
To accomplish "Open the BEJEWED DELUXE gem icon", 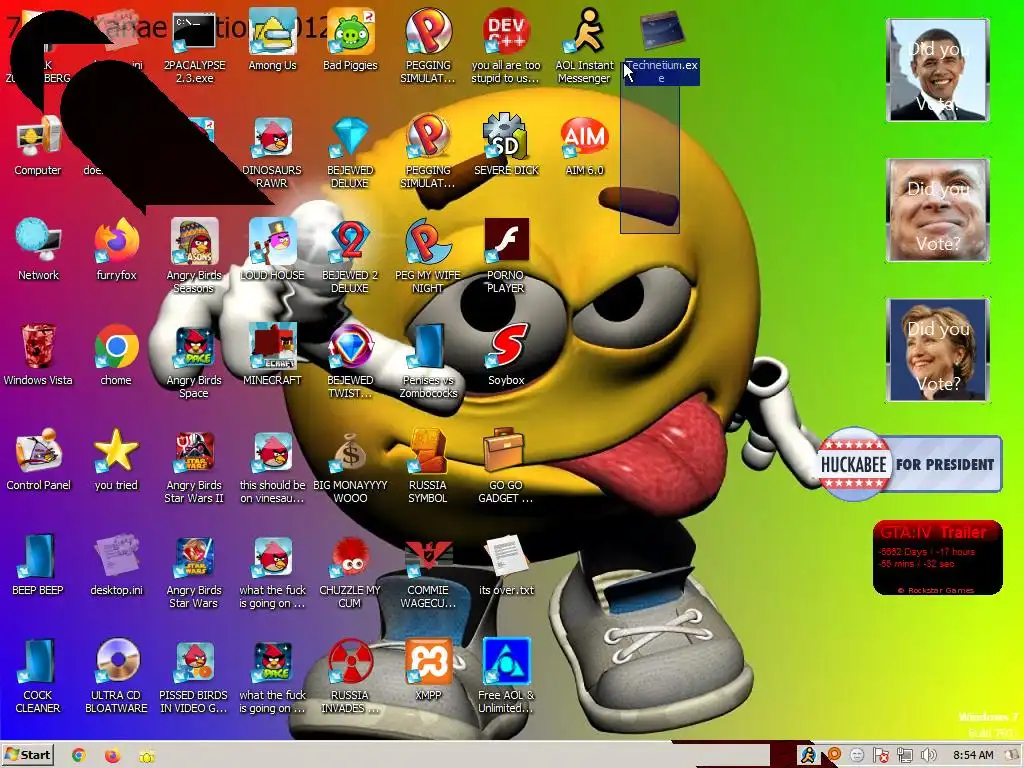I will click(x=350, y=152).
